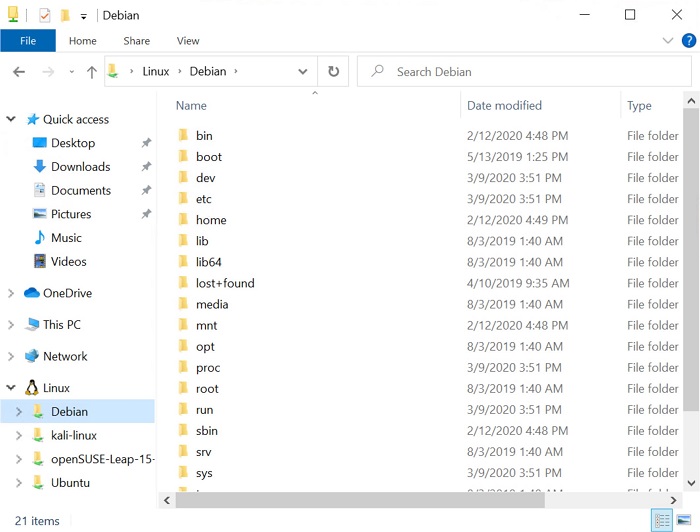
Task: Expand the This PC tree node
Action: [11, 324]
